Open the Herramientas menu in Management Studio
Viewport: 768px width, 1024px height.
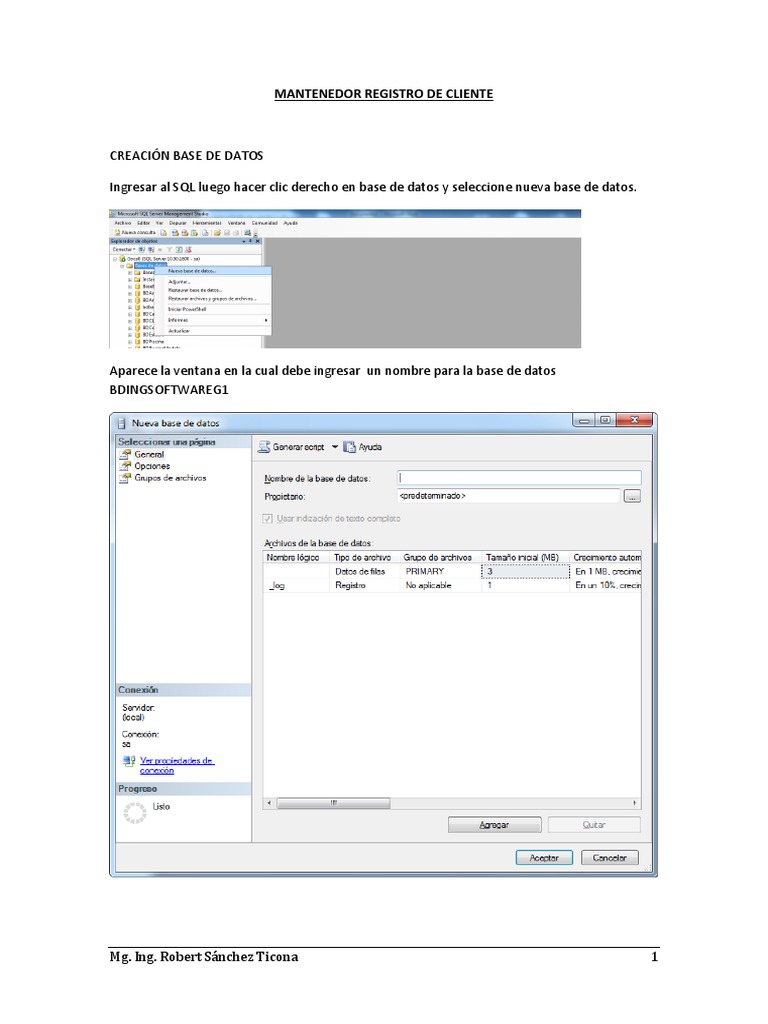[x=207, y=223]
